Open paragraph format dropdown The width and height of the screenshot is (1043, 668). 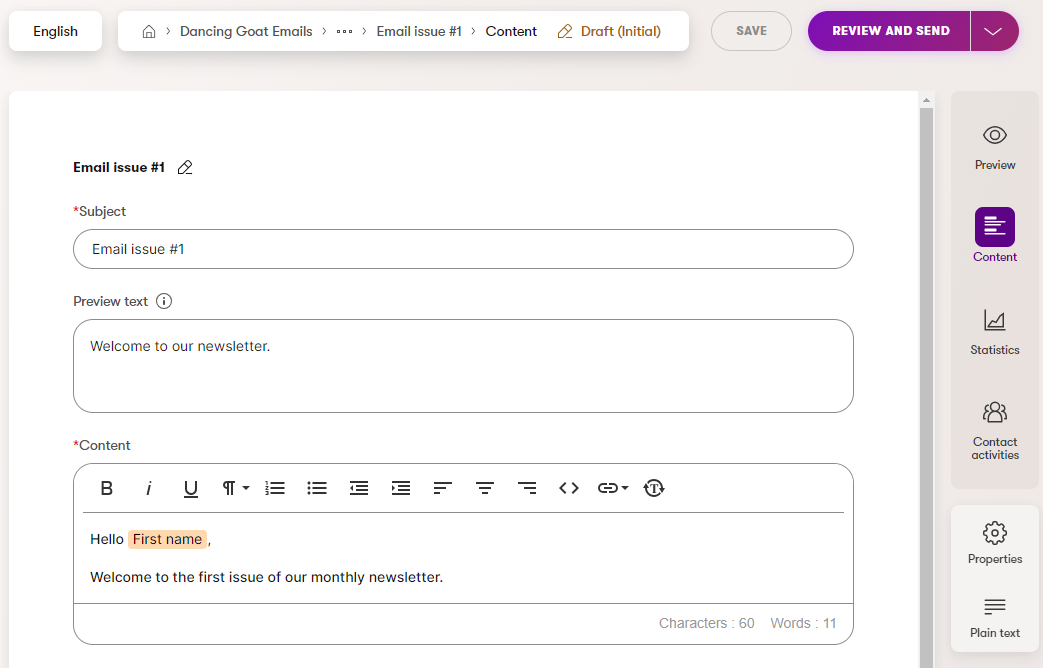click(x=235, y=488)
